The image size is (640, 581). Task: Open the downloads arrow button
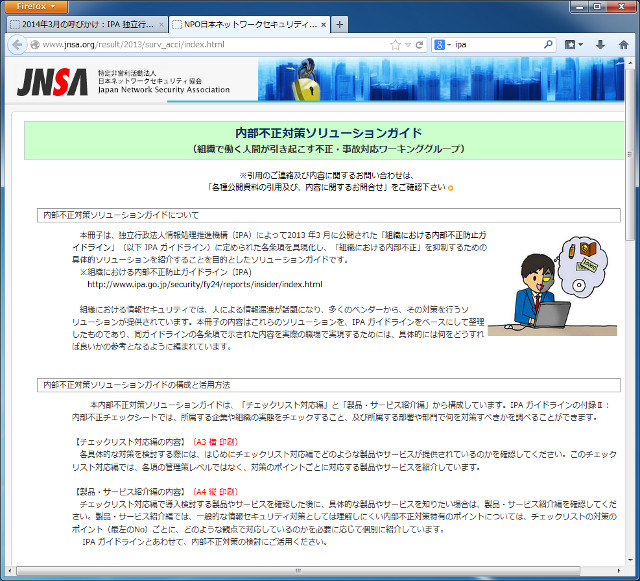click(600, 45)
